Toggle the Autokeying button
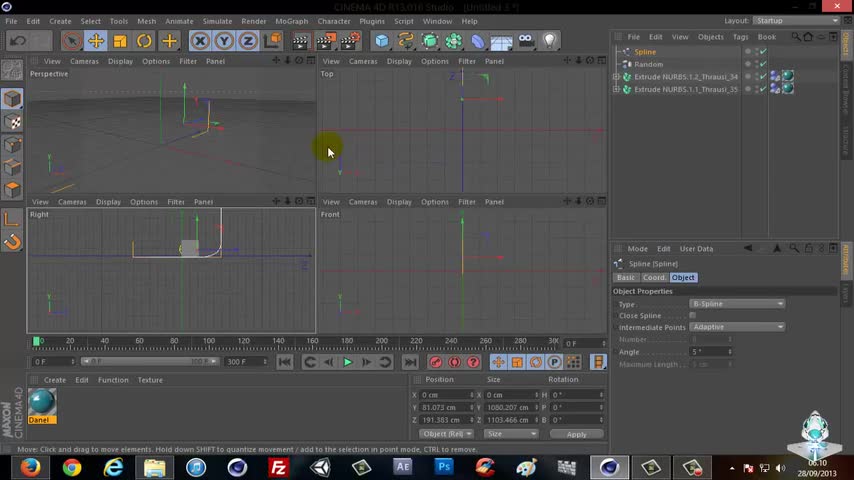854x480 pixels. tap(454, 362)
